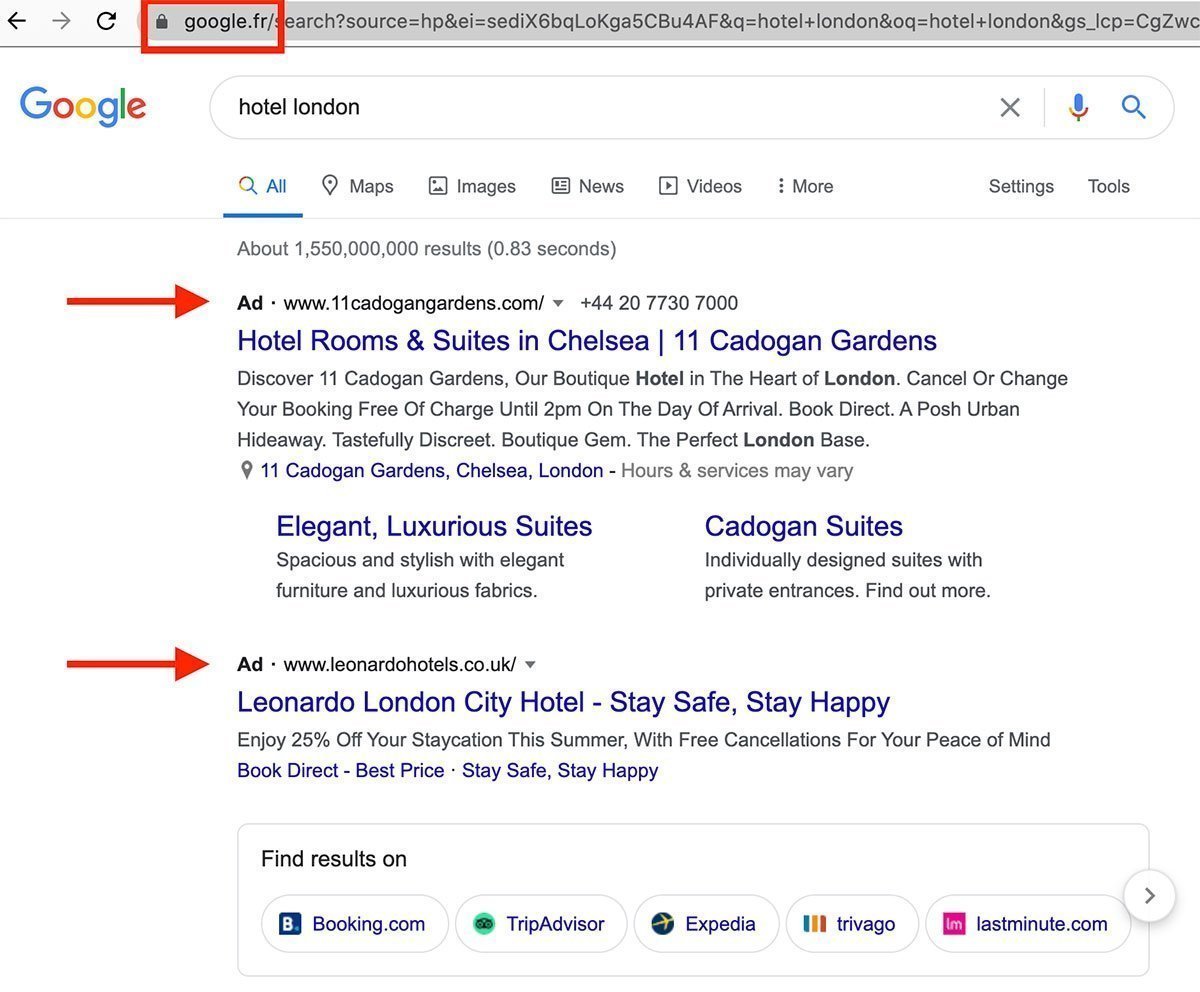Viewport: 1200px width, 992px height.
Task: Switch to the Maps tab
Action: pos(357,186)
